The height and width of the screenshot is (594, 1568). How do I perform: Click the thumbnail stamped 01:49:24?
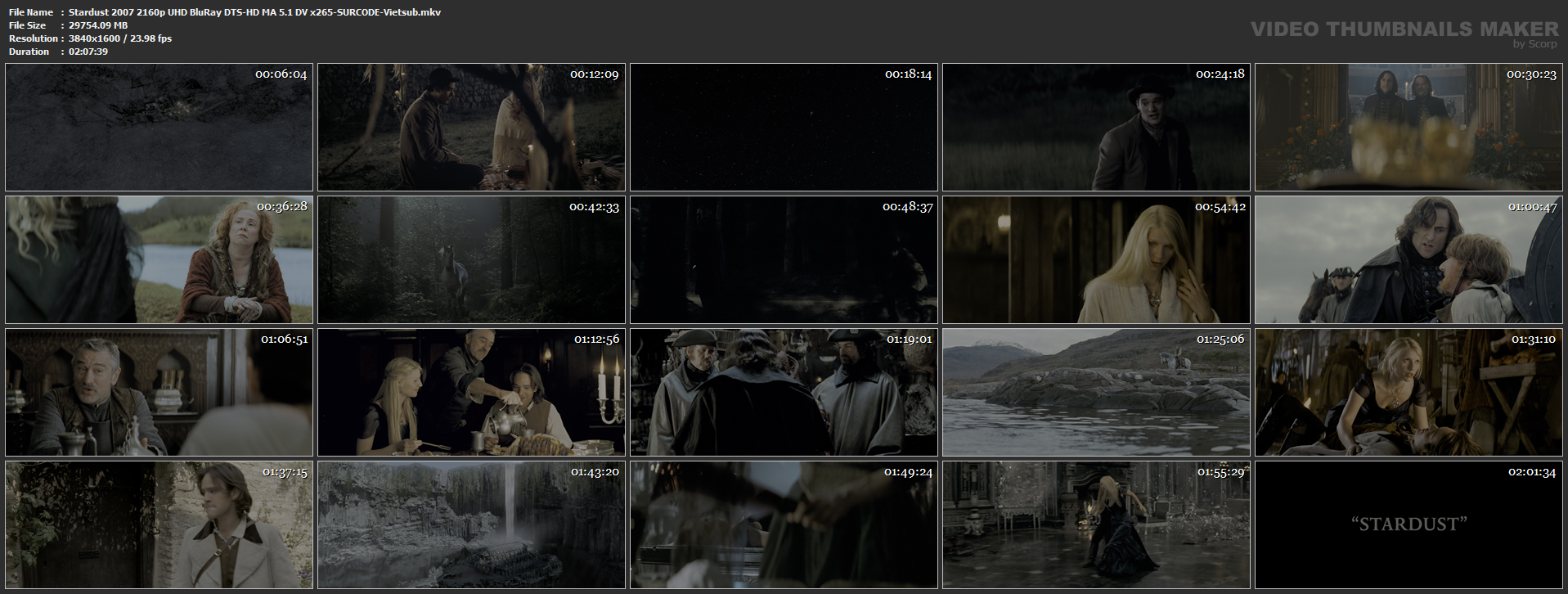point(784,525)
